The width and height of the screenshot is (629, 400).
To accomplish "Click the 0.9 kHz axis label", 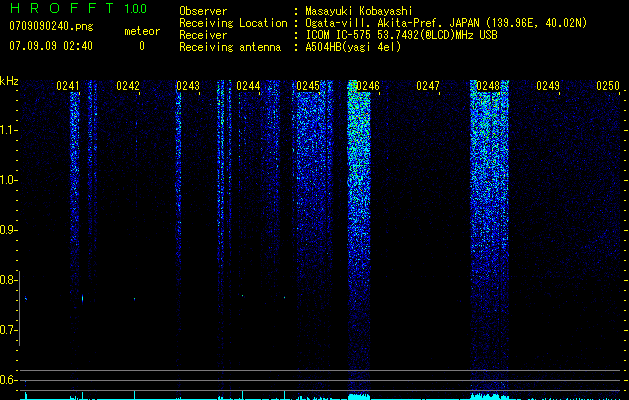I will [x=7, y=230].
